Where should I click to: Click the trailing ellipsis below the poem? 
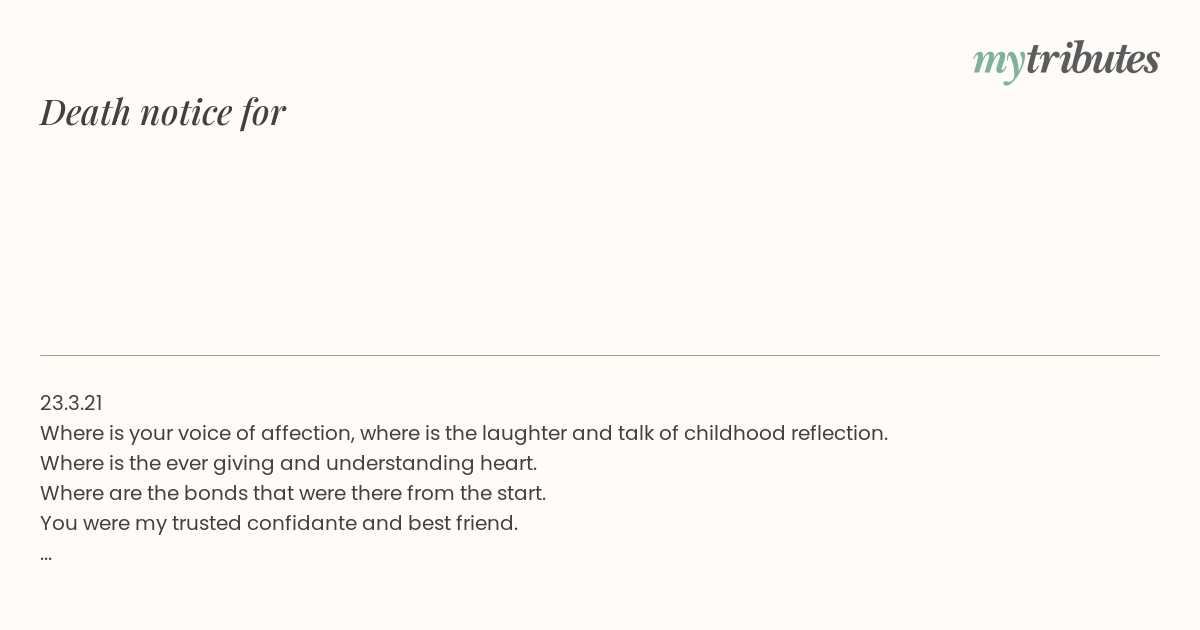46,555
